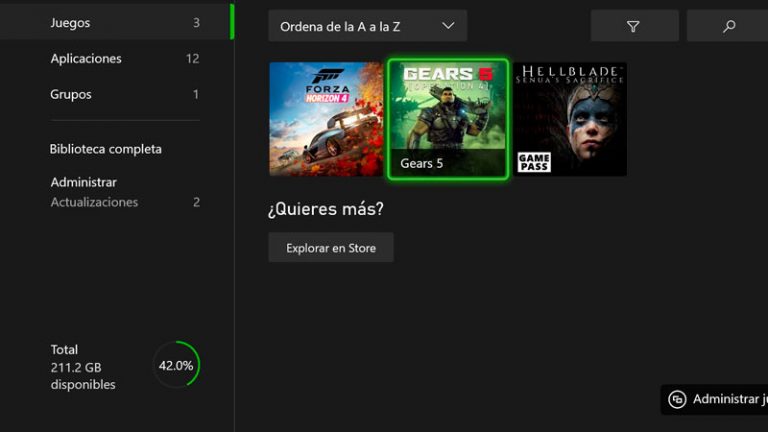Click the Forza logo on first tile
Screen dimensions: 768x432
(x=327, y=85)
